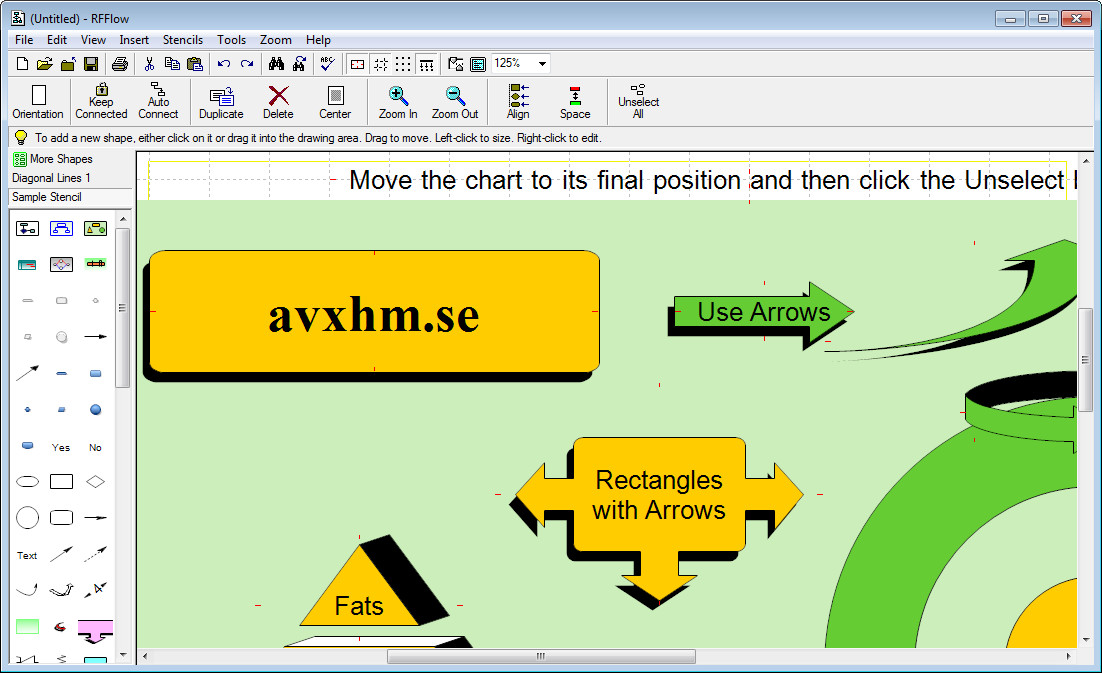Select the large circle shape in stencil
This screenshot has height=673, width=1102.
27,518
